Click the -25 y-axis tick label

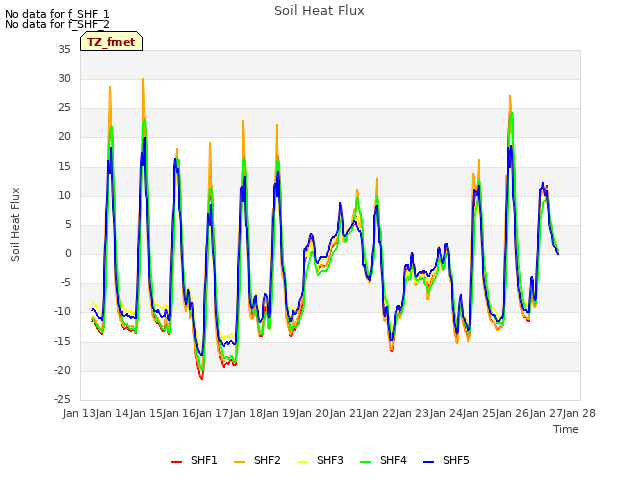62,399
